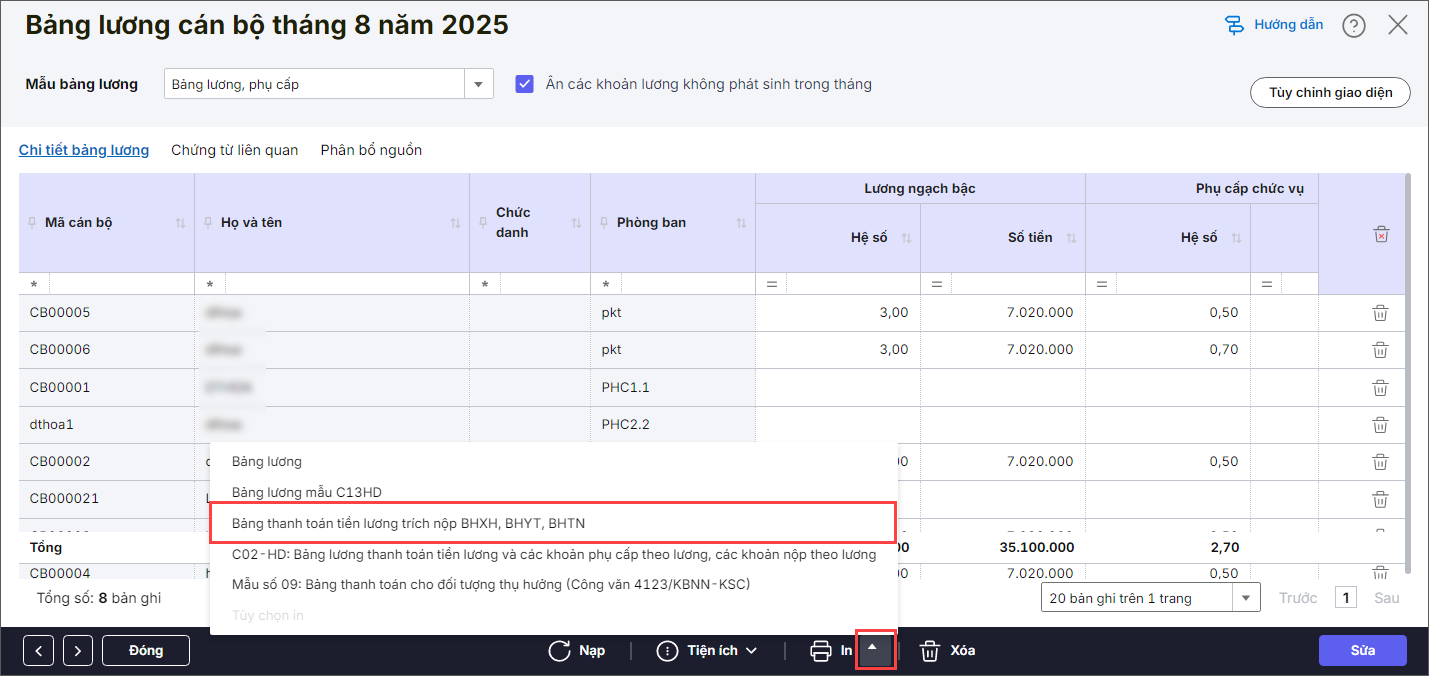Sort by Mã cán bộ column
1429x676 pixels.
coord(180,223)
